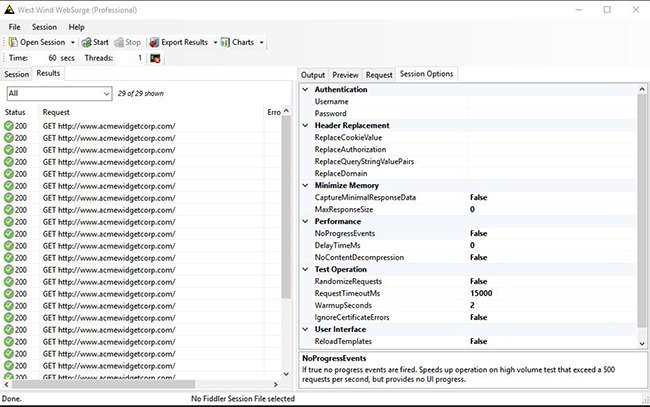
Task: Open the Open Session dropdown arrow
Action: tap(73, 42)
